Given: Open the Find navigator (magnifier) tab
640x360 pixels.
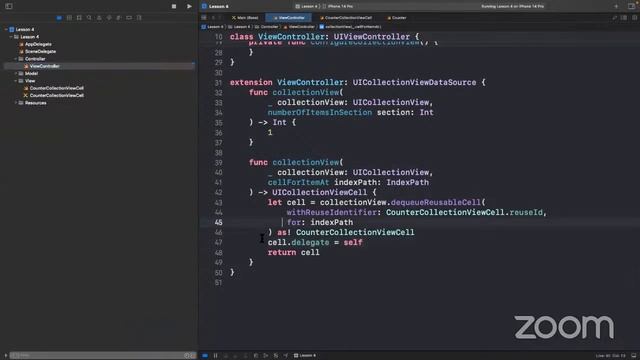Looking at the screenshot, I should [89, 18].
